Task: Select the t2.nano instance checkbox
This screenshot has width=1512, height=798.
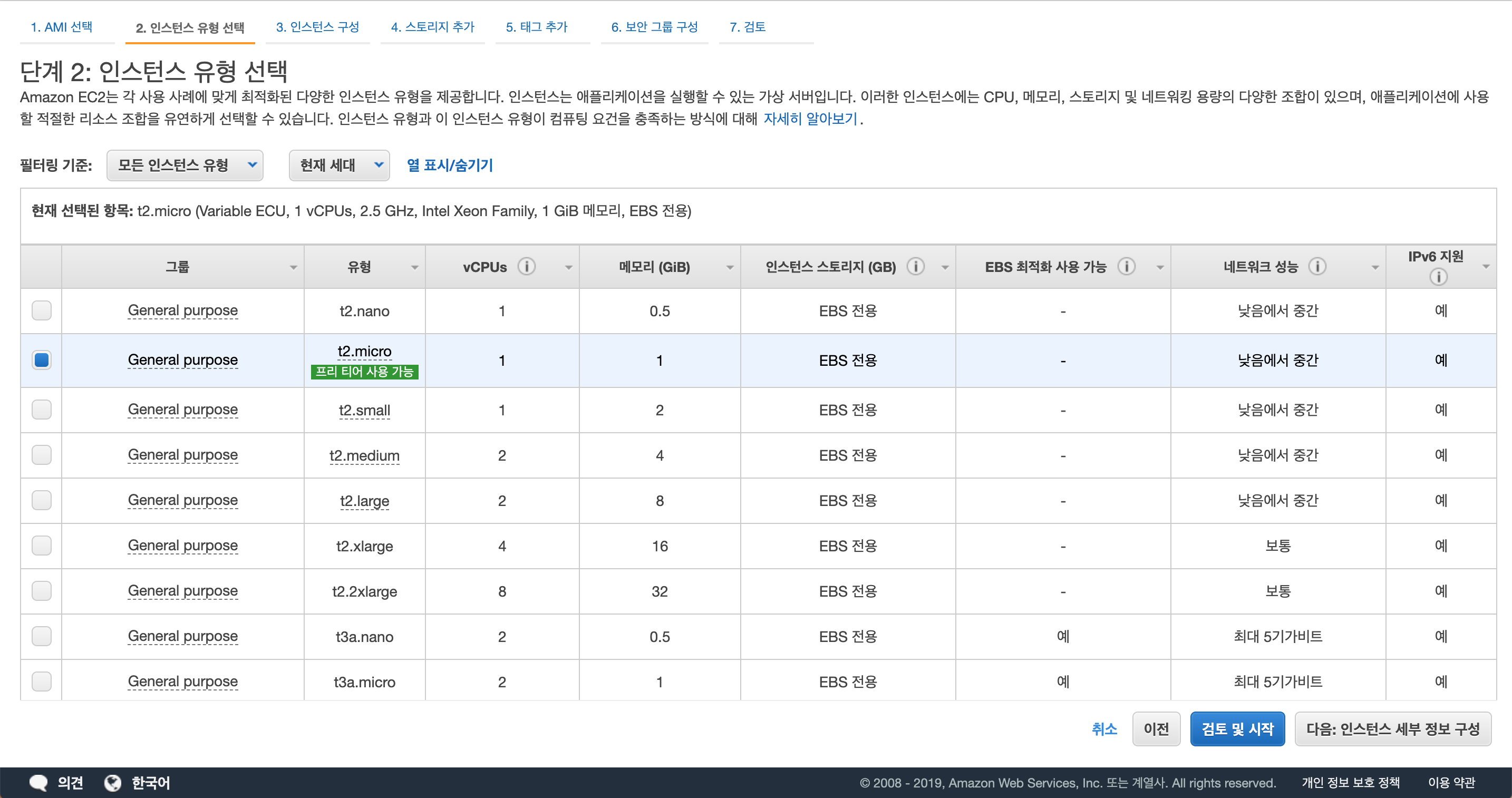Action: click(x=42, y=310)
